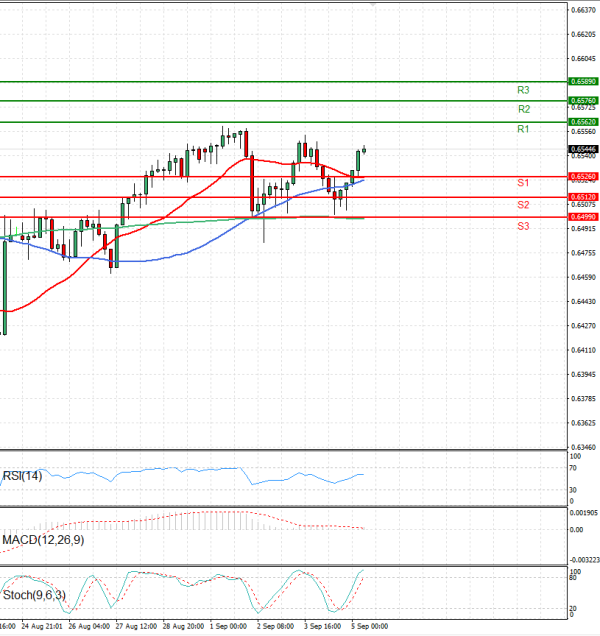Viewport: 600px width, 636px height.
Task: Select the red 0.64990 price tag
Action: pyautogui.click(x=583, y=217)
